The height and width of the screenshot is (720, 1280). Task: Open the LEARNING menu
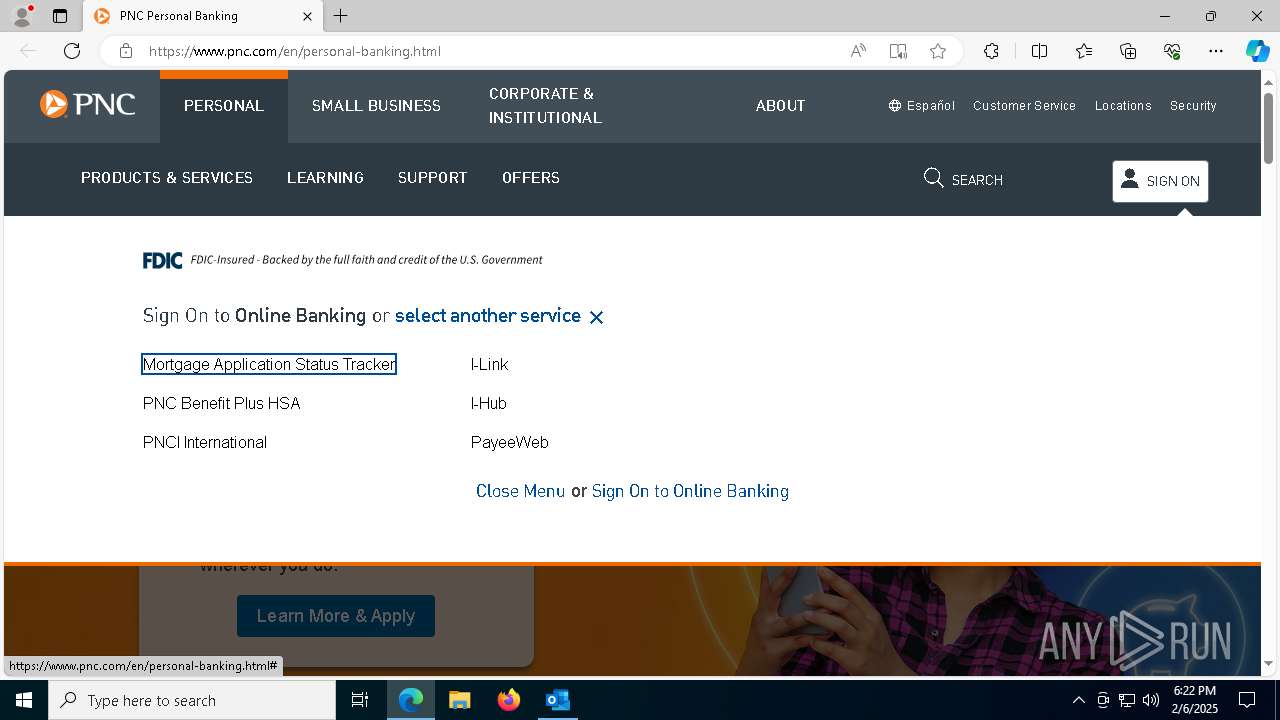[x=325, y=178]
